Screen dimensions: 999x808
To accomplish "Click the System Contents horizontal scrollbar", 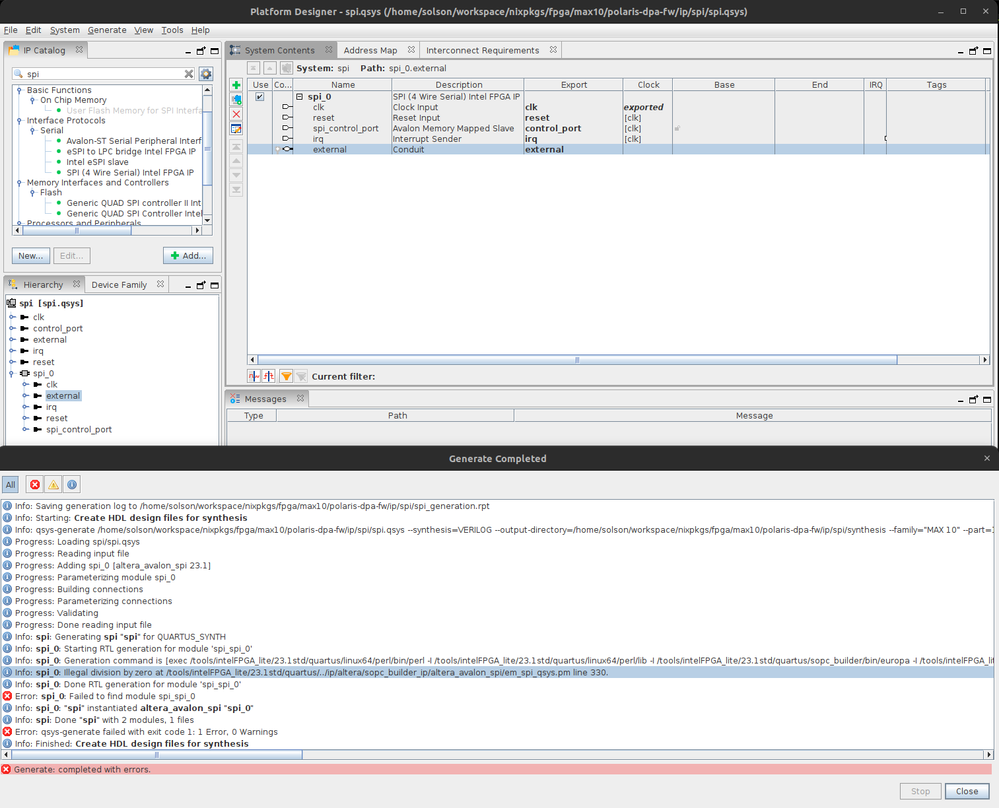I will click(x=577, y=360).
